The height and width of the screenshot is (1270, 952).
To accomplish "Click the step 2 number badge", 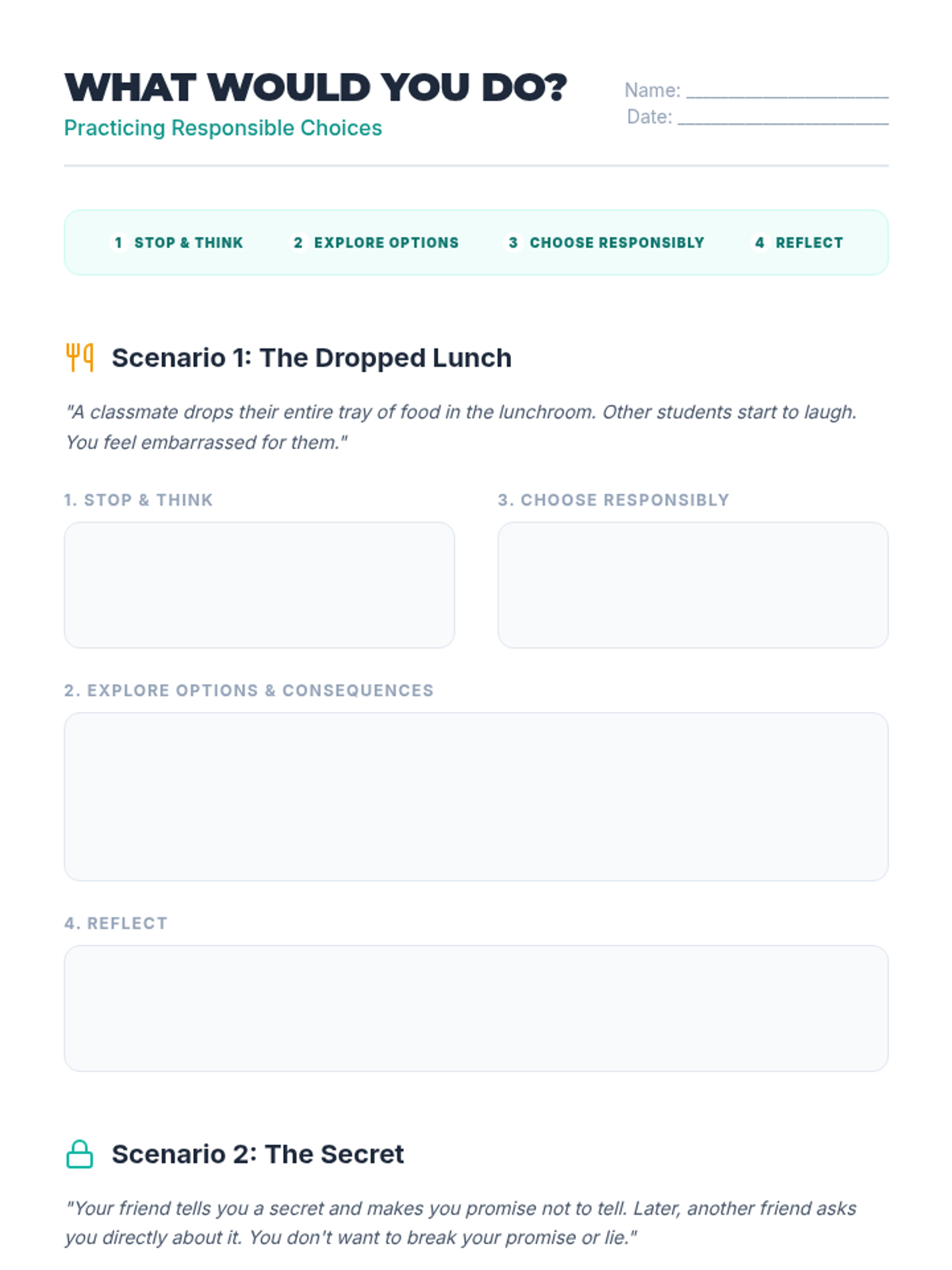I will (x=298, y=243).
